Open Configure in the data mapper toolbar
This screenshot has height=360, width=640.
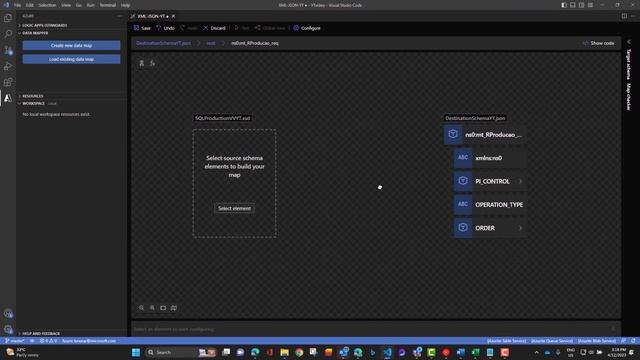pyautogui.click(x=307, y=28)
